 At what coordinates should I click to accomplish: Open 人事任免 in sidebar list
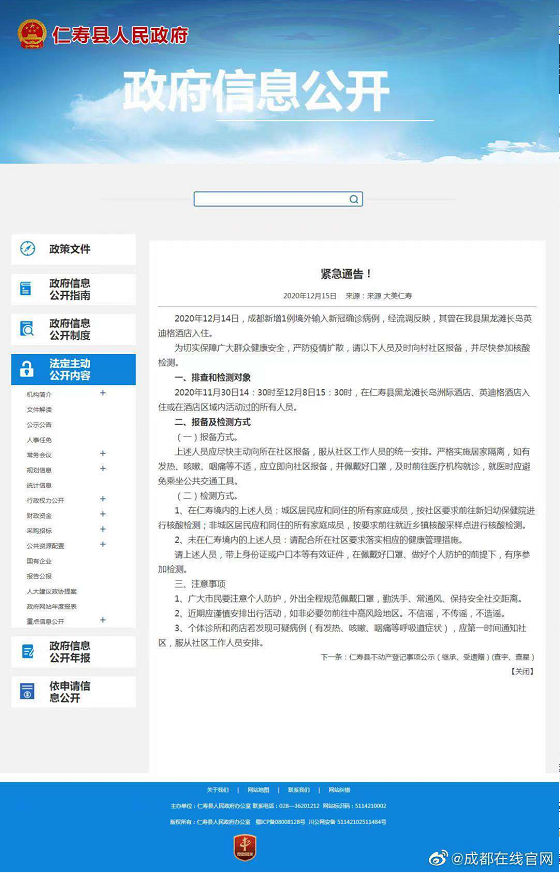[x=38, y=440]
